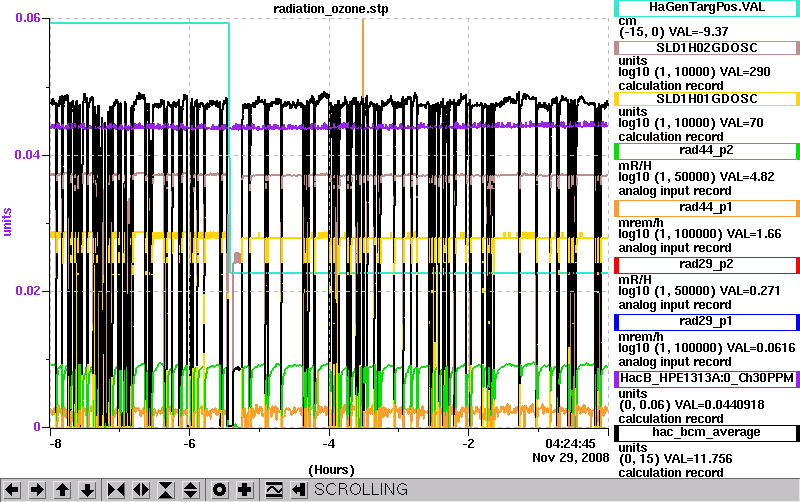Screen dimensions: 800x502
Task: Click the plus crosshair icon
Action: click(245, 490)
